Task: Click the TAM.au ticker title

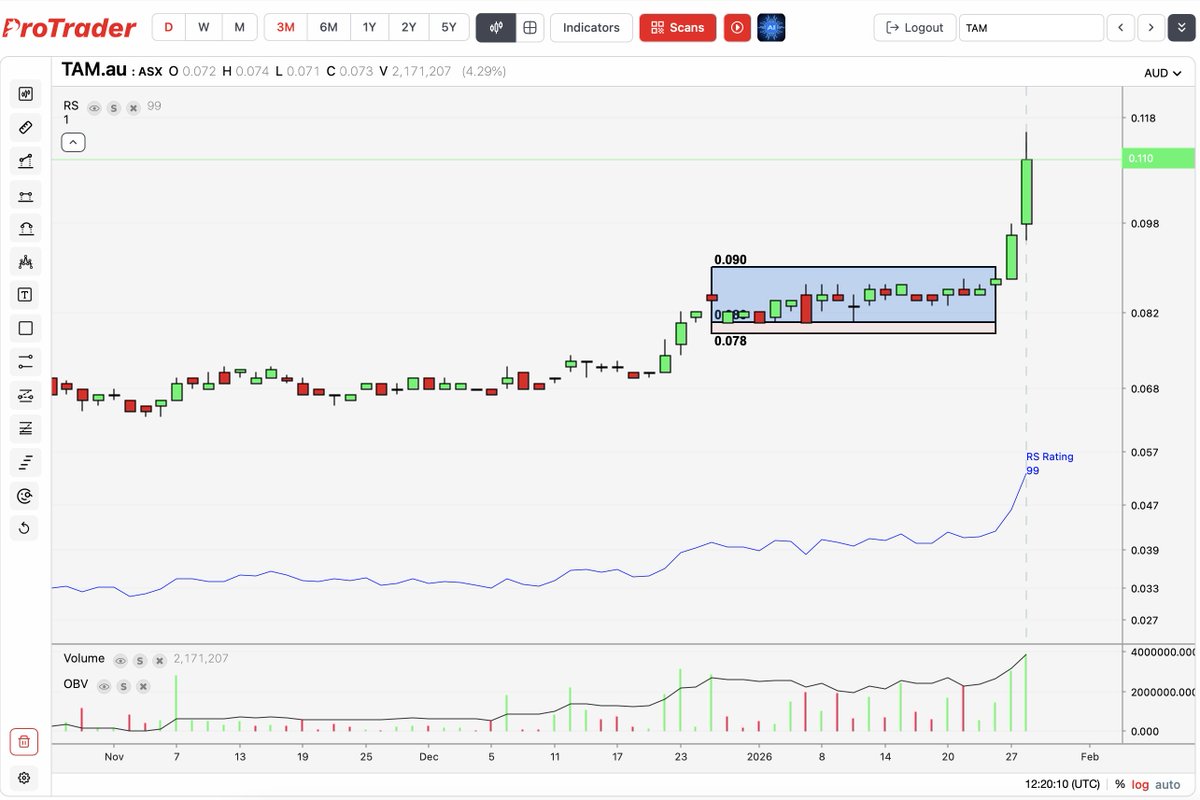Action: pos(93,71)
